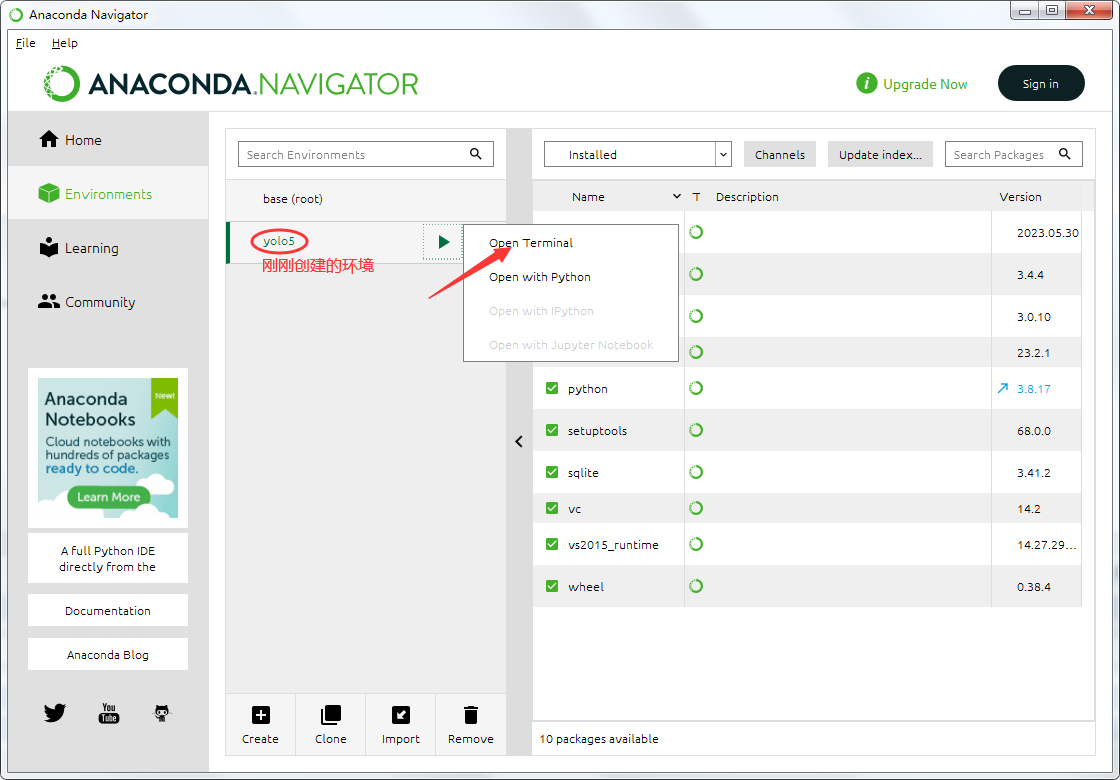Image resolution: width=1120 pixels, height=780 pixels.
Task: Collapse the environments panel with the left chevron
Action: [x=519, y=441]
